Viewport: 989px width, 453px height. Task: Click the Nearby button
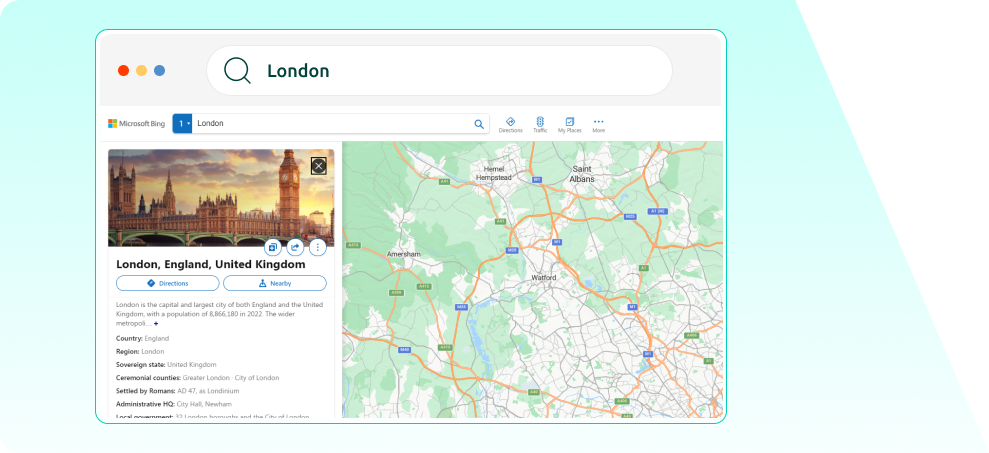pyautogui.click(x=275, y=283)
